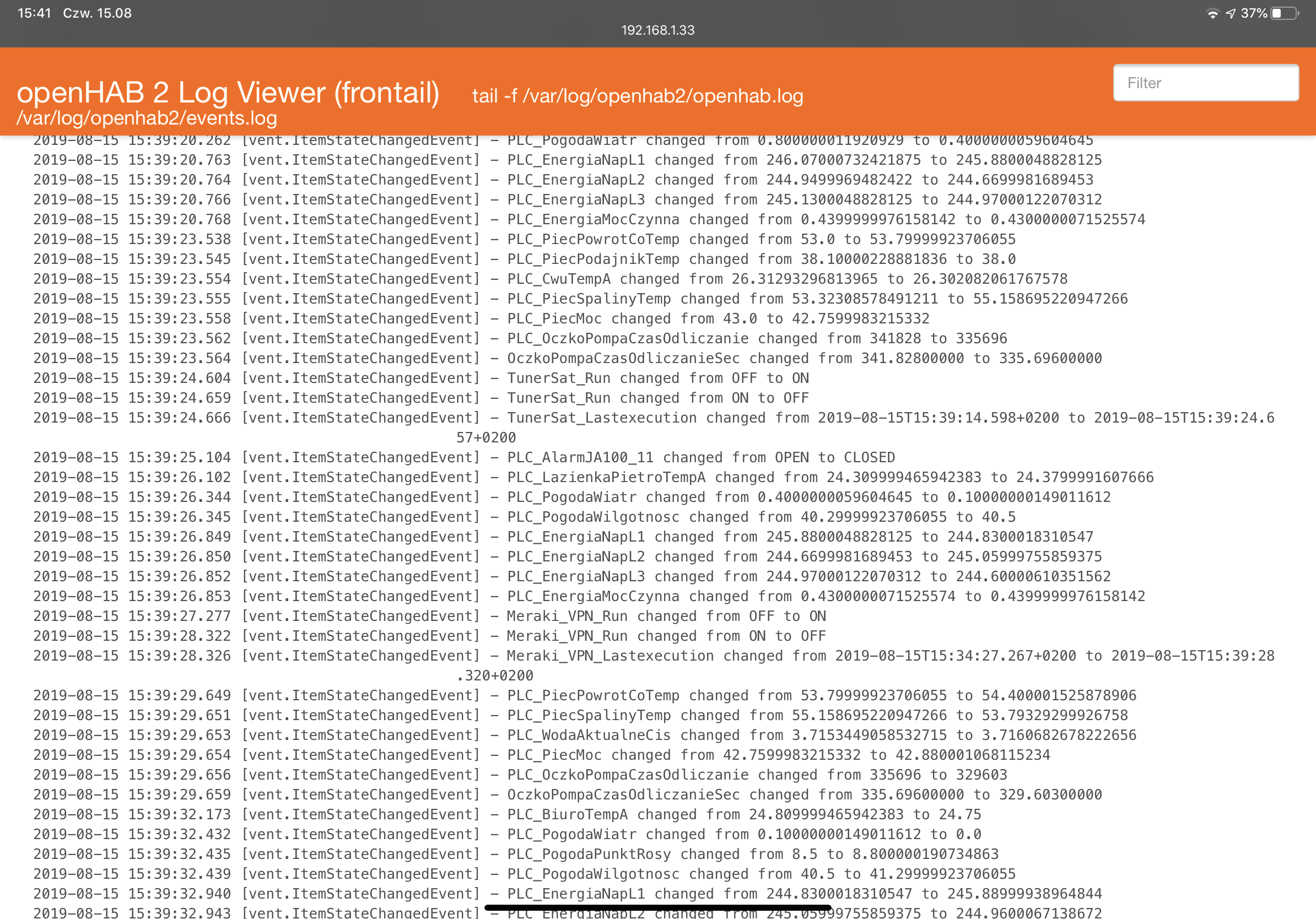Click the location services arrow icon

(x=1231, y=13)
